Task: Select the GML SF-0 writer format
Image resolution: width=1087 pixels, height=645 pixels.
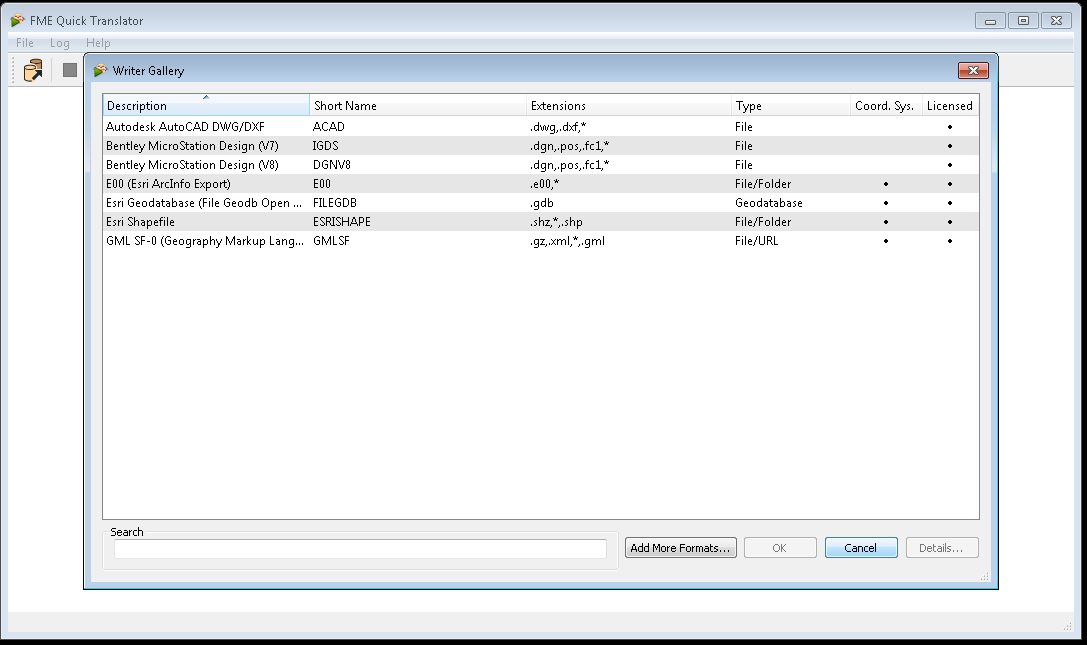Action: coord(200,240)
